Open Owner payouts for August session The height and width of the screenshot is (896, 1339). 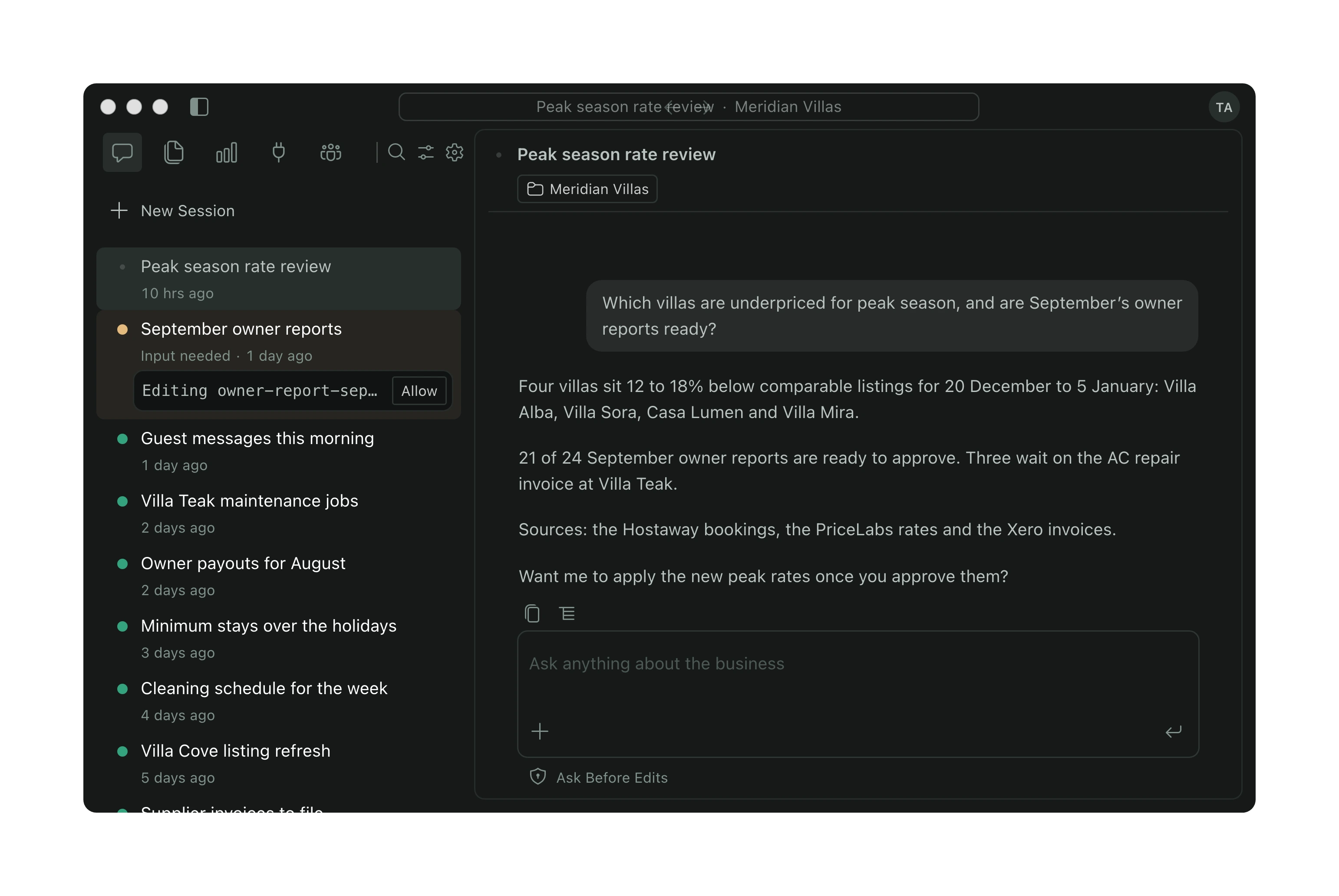tap(278, 576)
